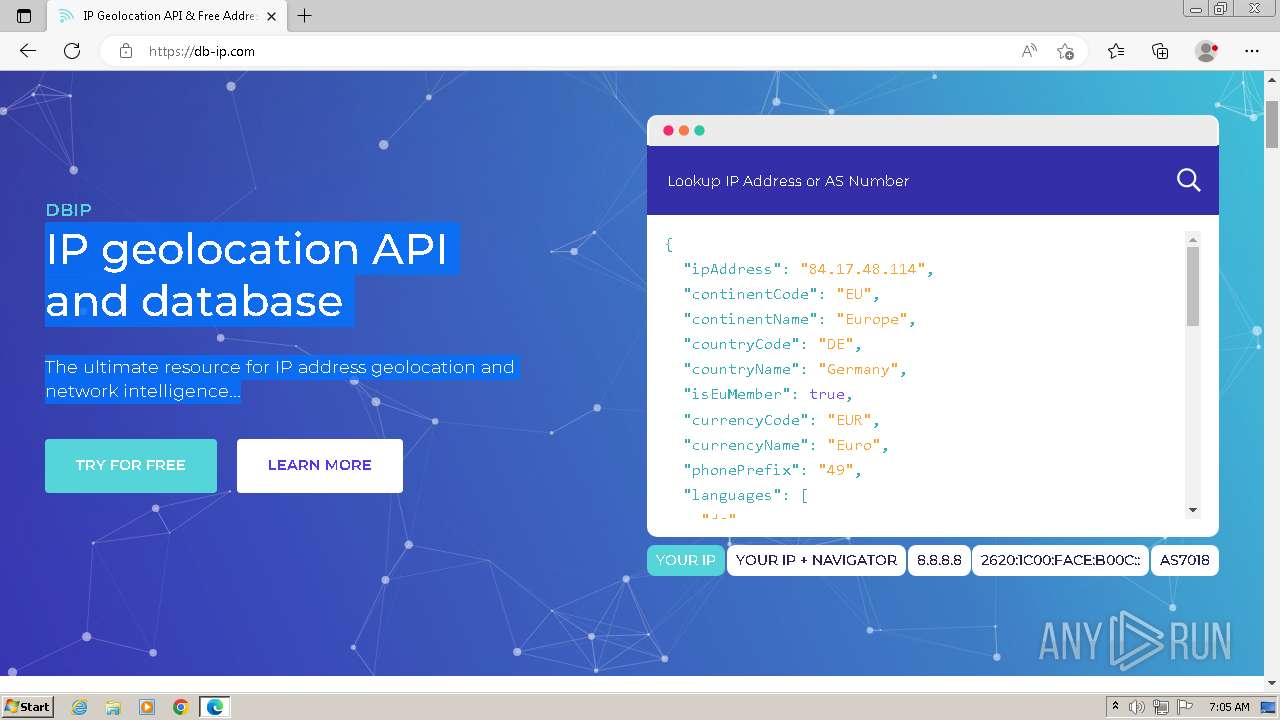Image resolution: width=1280 pixels, height=720 pixels.
Task: Click the browser back arrow
Action: (28, 51)
